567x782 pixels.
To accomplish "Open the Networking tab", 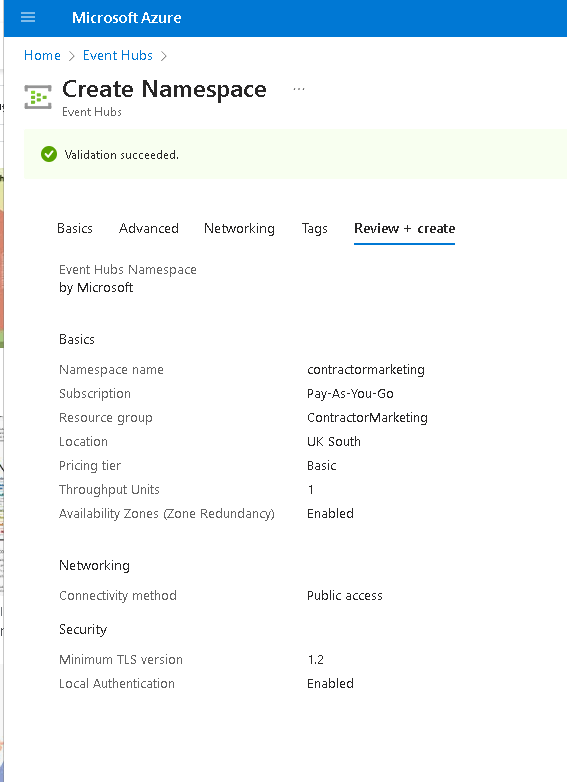I will coord(239,228).
